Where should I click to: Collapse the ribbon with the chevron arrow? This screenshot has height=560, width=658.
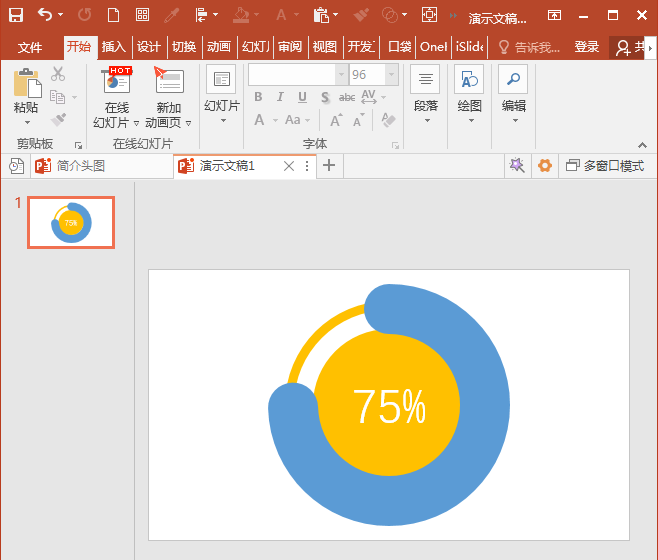click(x=642, y=145)
